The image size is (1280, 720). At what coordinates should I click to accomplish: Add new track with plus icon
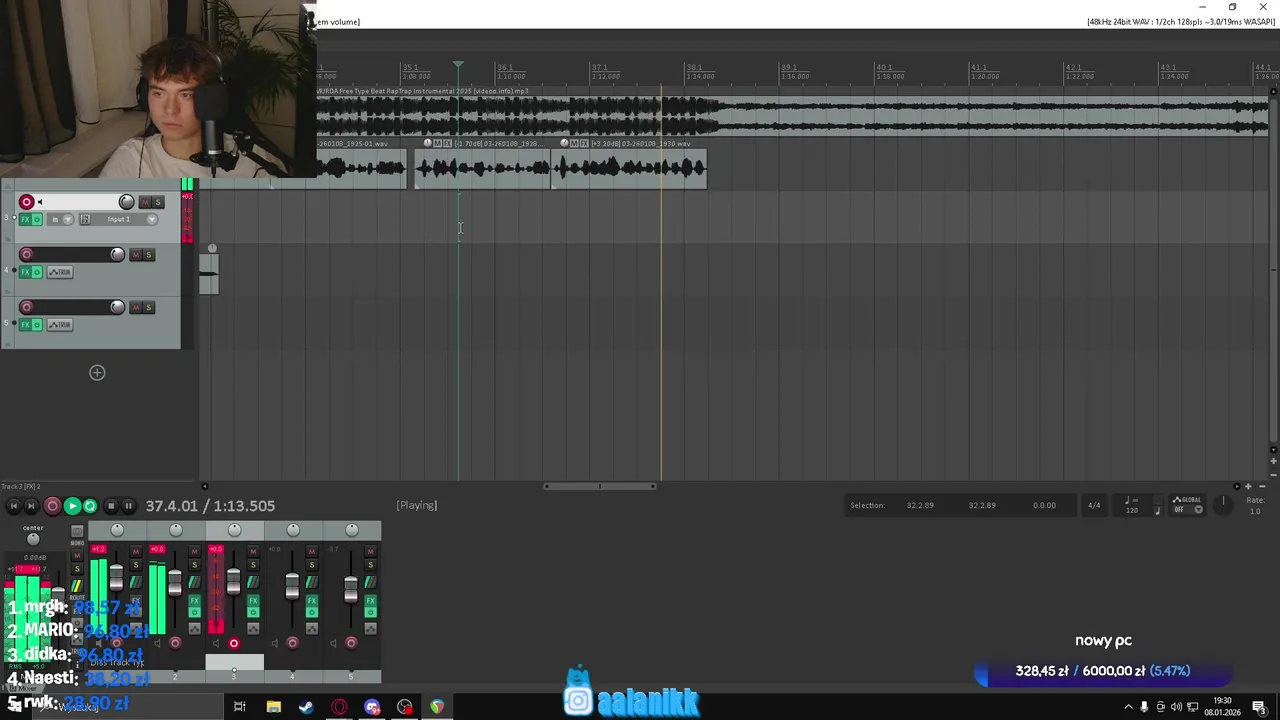[x=97, y=373]
